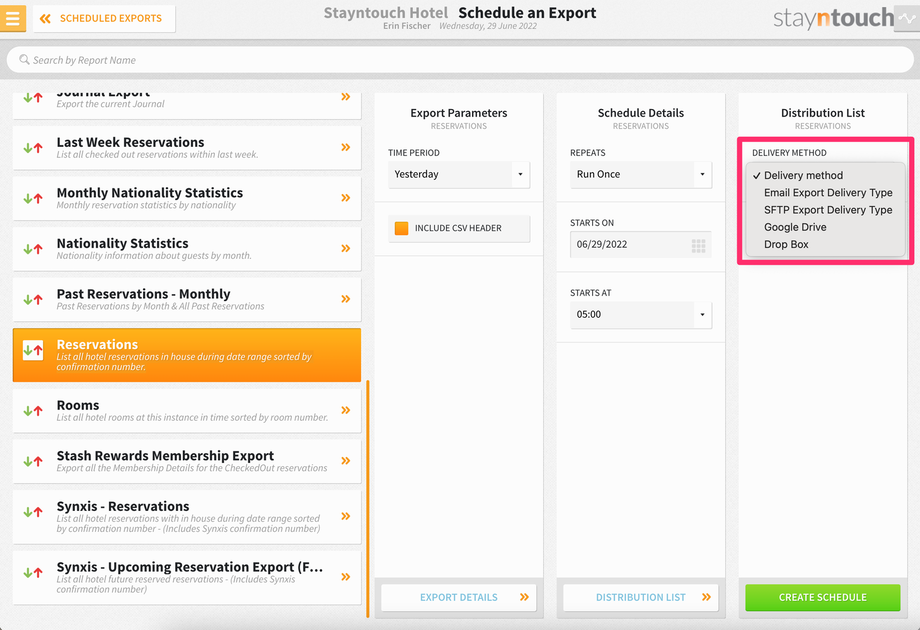
Task: Click the Synxis - Upcoming Reservation export arrows icon
Action: [33, 573]
